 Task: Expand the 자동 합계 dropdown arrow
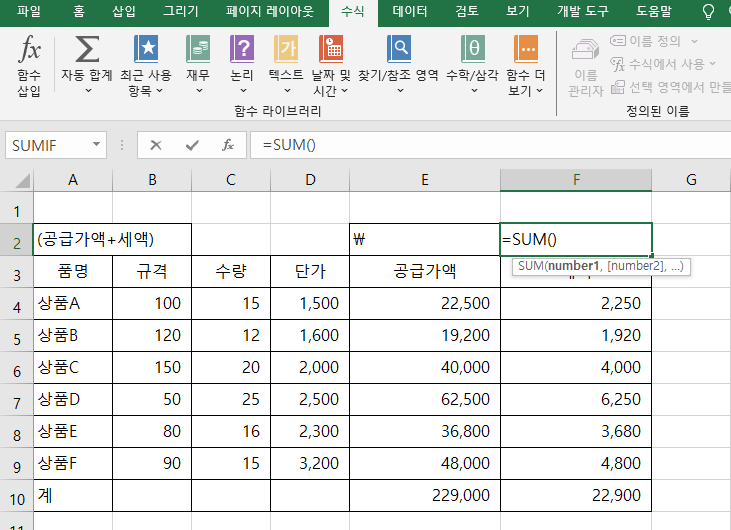click(x=88, y=90)
